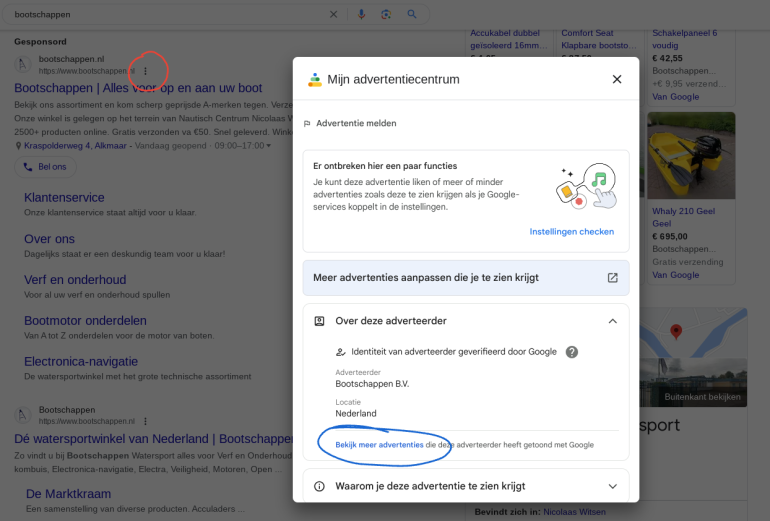Click the feature illustration in the dialog card
The image size is (770, 521).
pos(586,187)
